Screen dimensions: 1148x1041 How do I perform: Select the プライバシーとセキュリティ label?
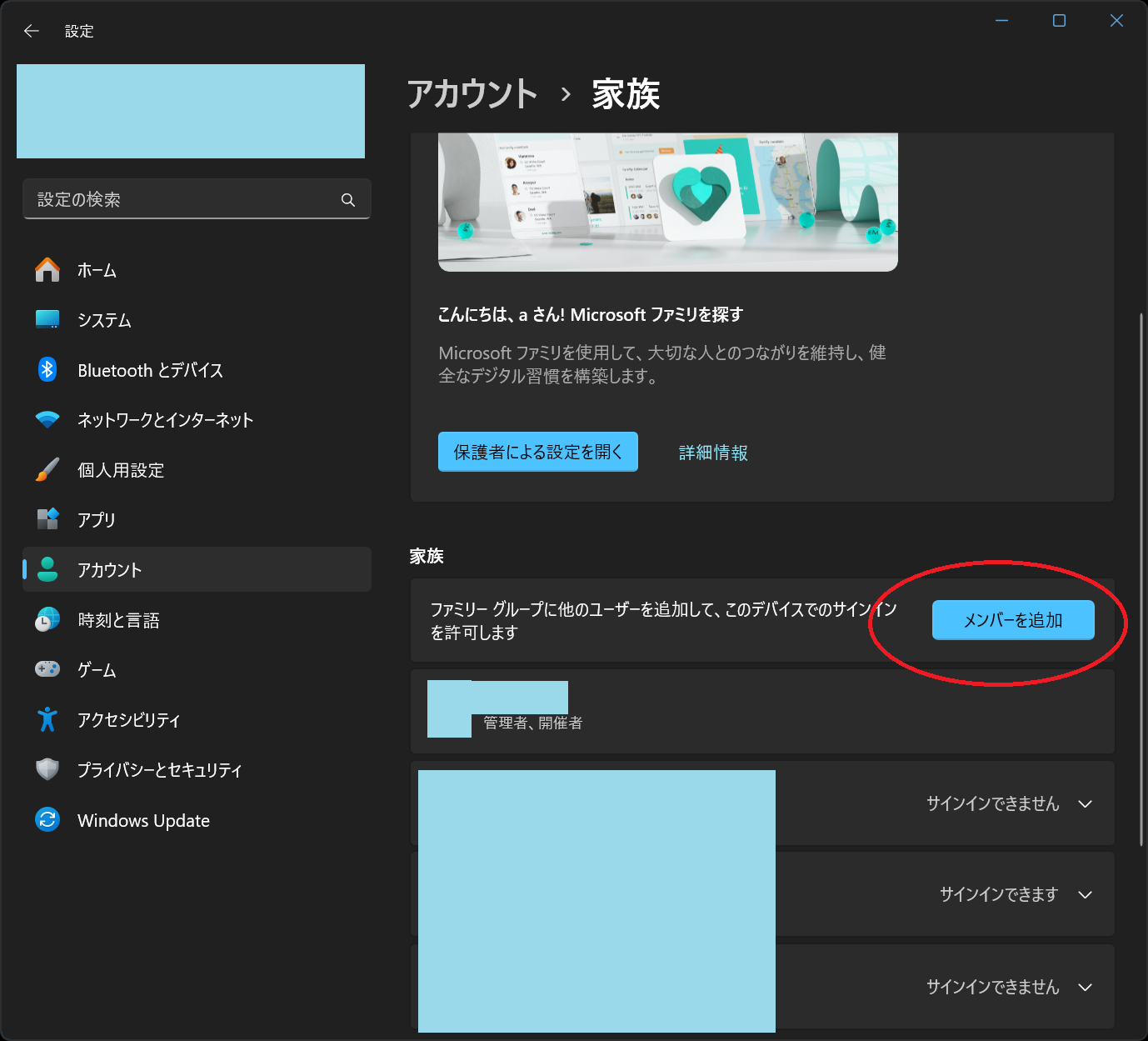pos(160,770)
